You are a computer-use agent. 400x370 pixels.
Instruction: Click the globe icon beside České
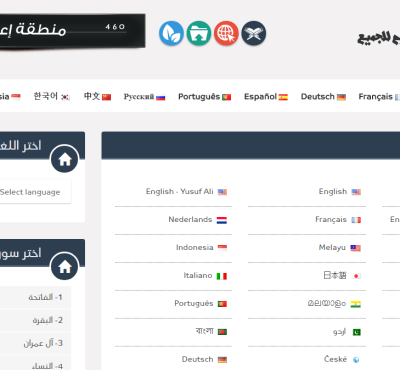[x=356, y=360]
